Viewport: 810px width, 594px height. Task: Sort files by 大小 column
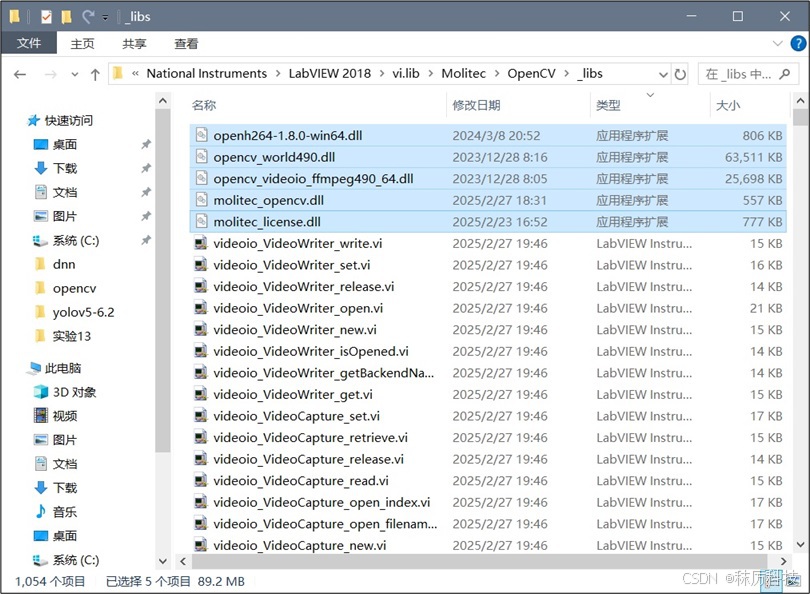point(728,105)
